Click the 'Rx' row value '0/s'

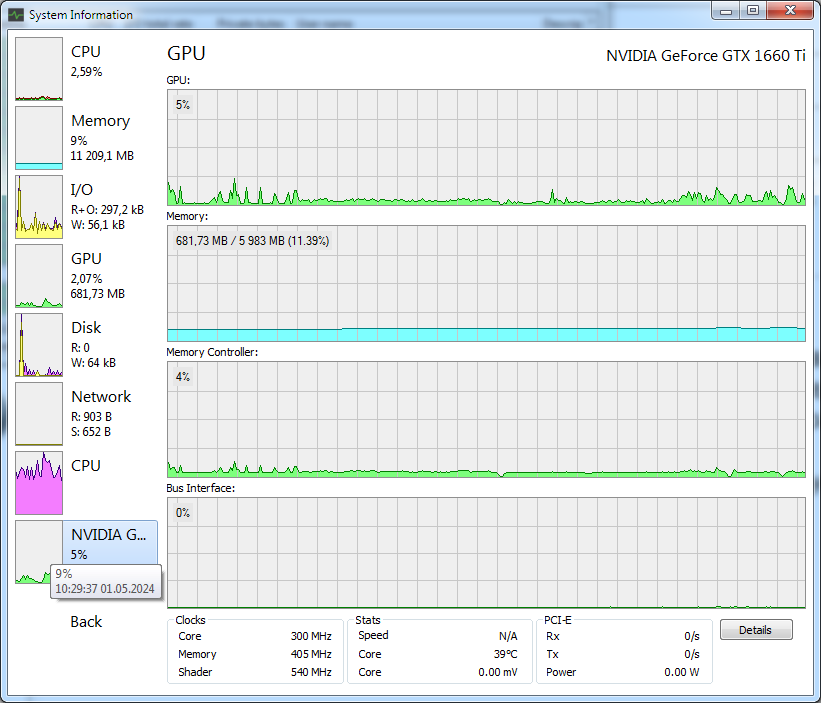[692, 636]
